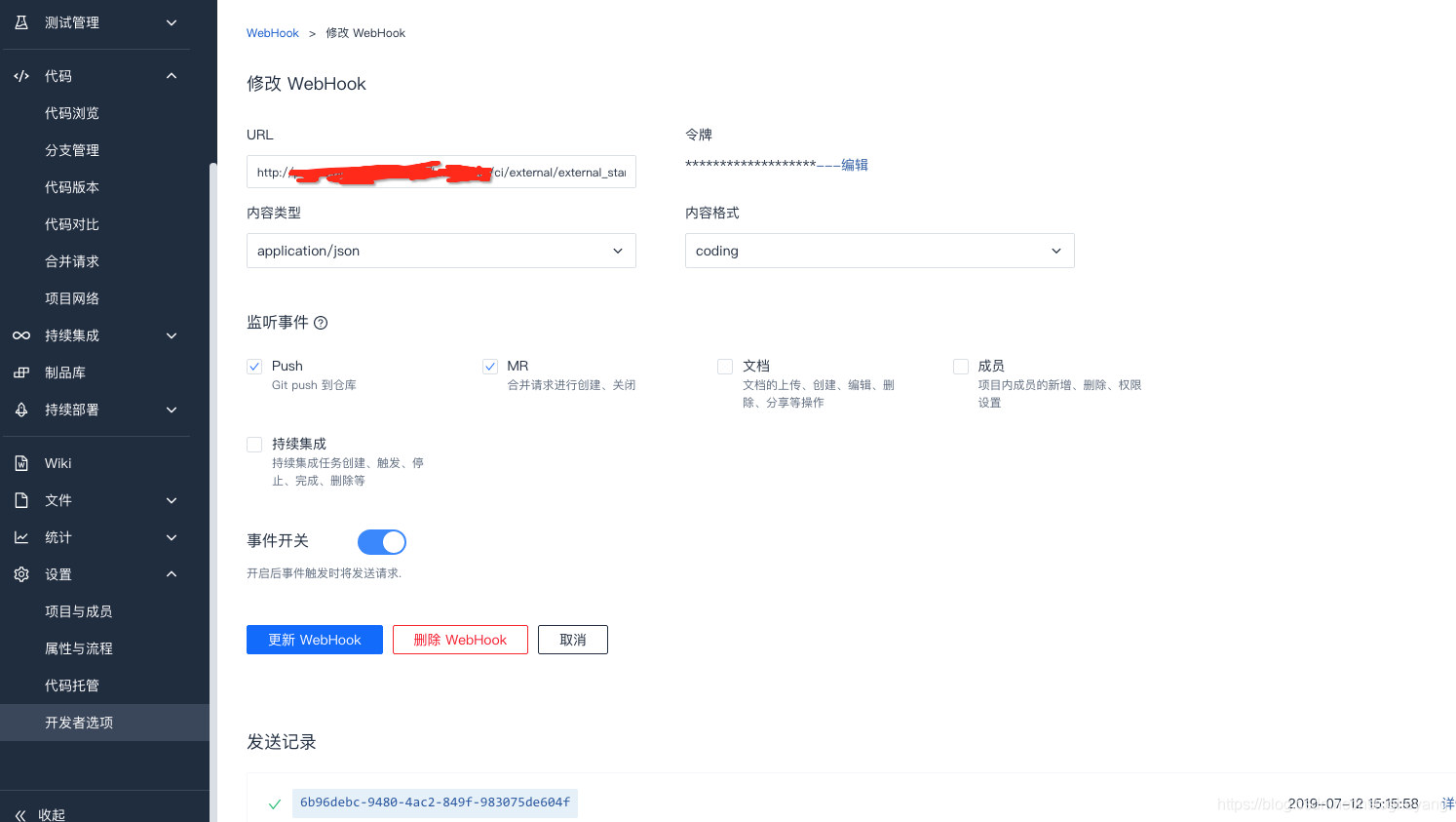Click the continuous deployment rocket icon
Screen dimensions: 1456x822
coord(21,410)
